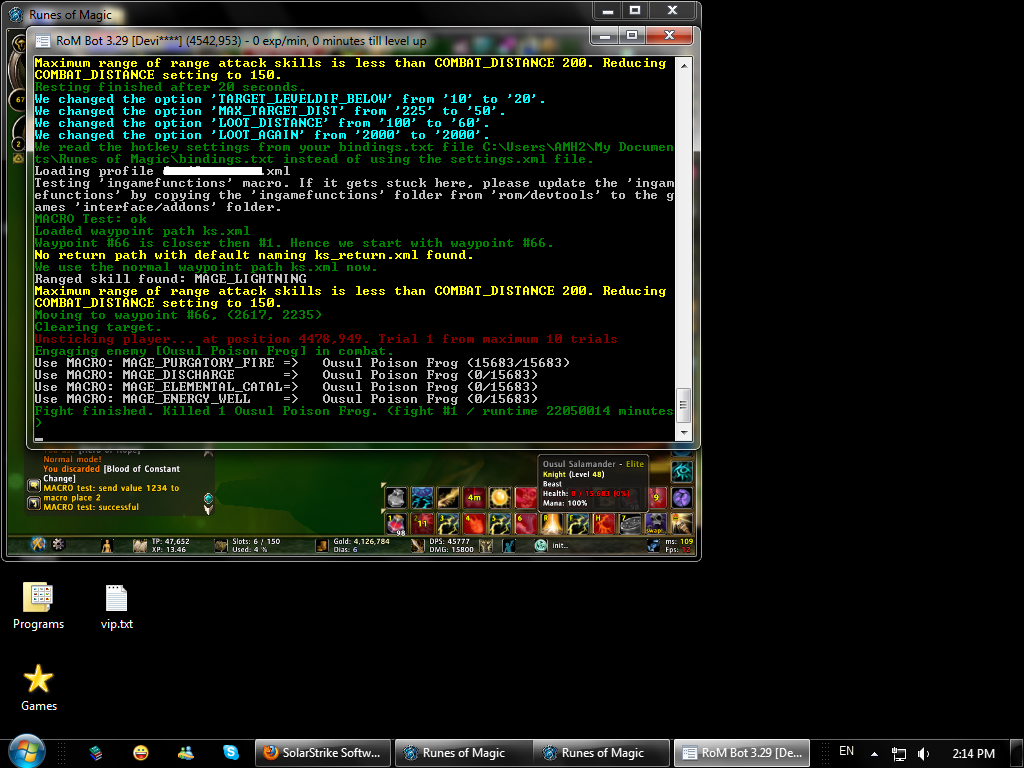The height and width of the screenshot is (768, 1024).
Task: Click chat scroll down arrow
Action: pyautogui.click(x=208, y=510)
